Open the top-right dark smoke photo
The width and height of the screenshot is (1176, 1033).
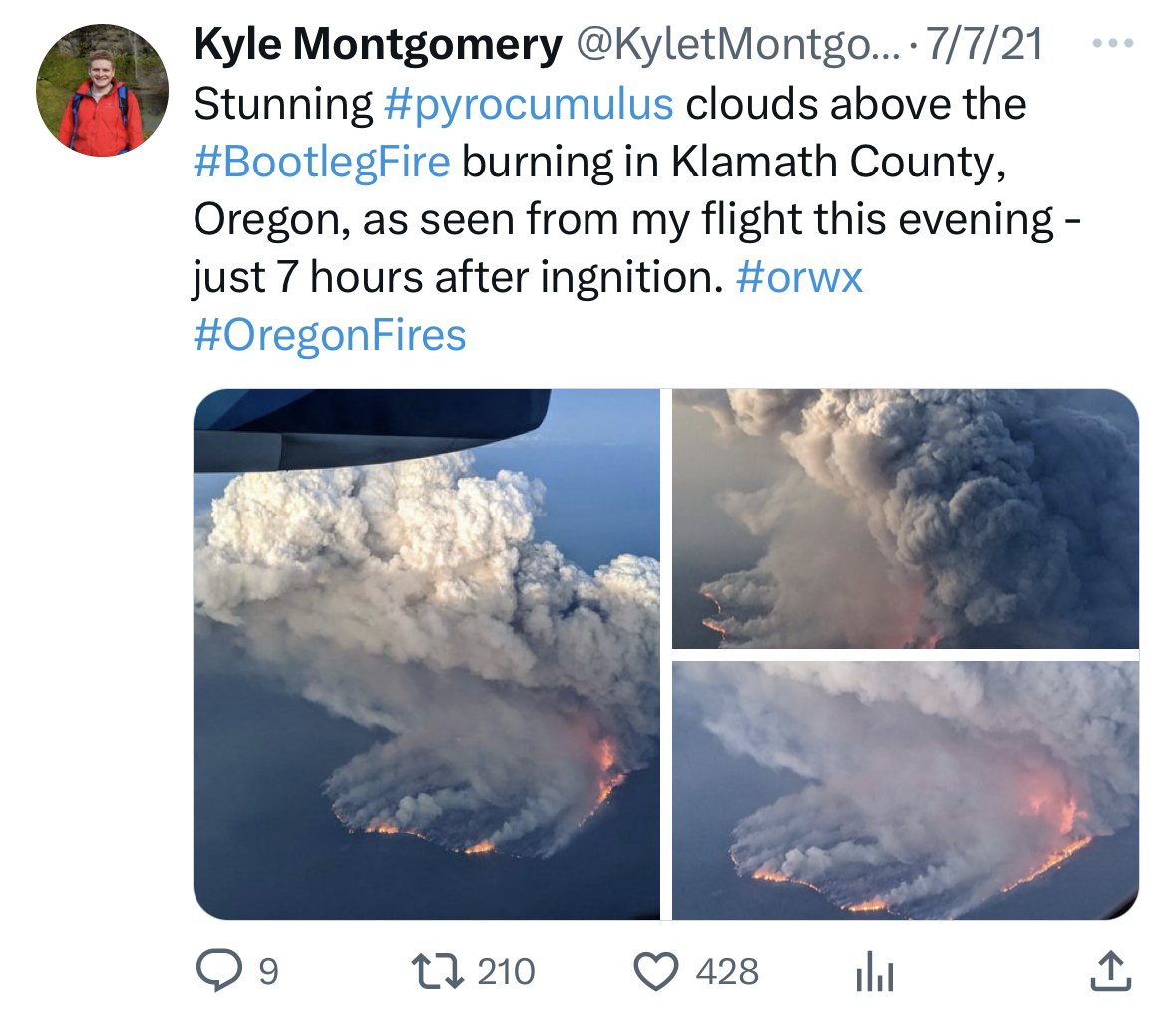pyautogui.click(x=906, y=518)
